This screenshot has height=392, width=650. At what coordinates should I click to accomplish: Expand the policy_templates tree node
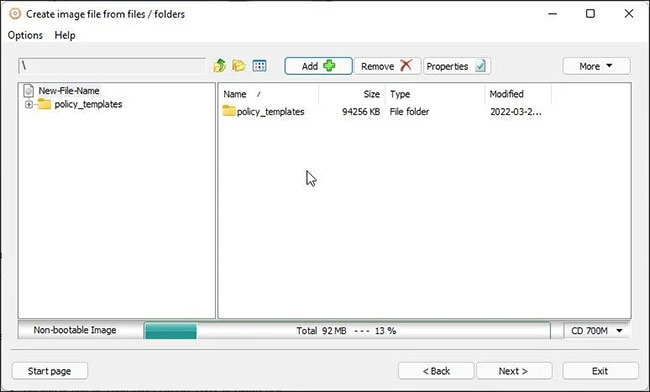pos(29,104)
